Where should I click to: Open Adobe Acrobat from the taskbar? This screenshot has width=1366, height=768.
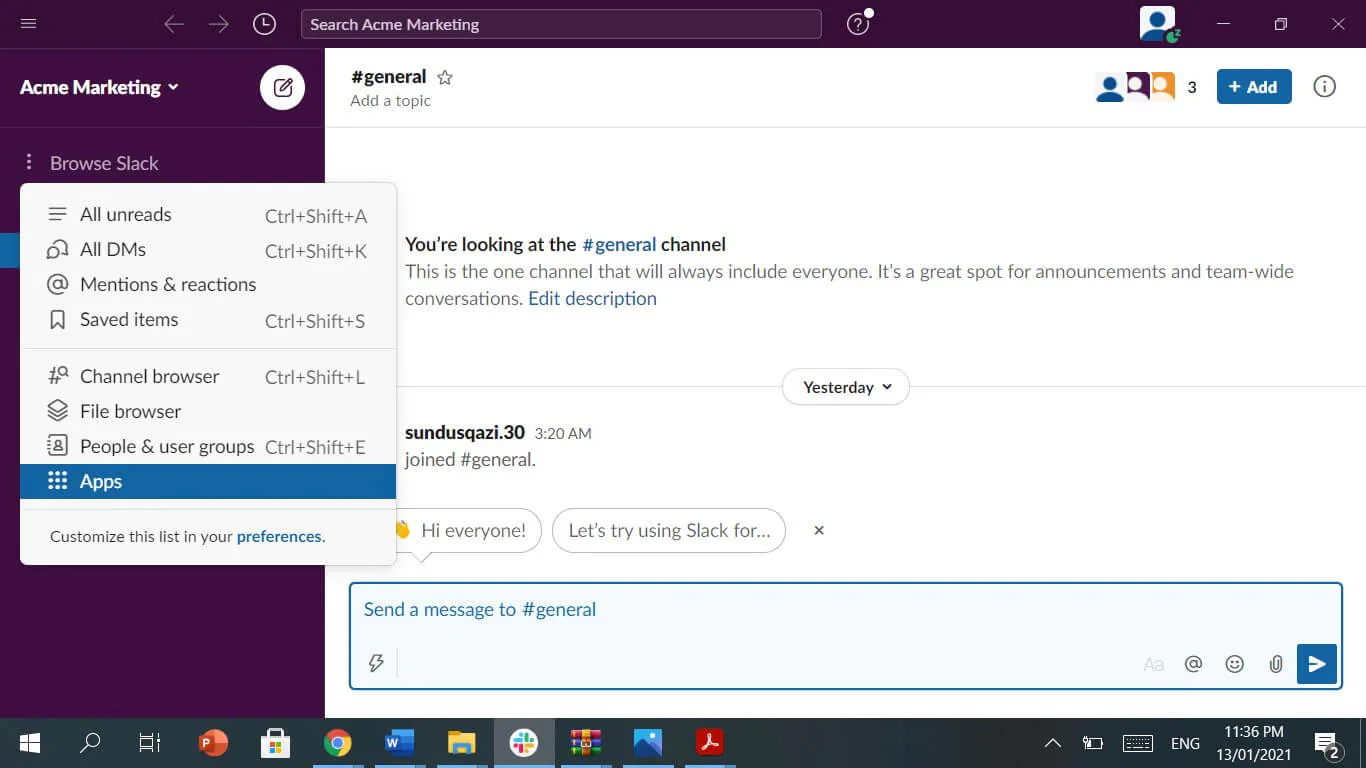coord(709,743)
